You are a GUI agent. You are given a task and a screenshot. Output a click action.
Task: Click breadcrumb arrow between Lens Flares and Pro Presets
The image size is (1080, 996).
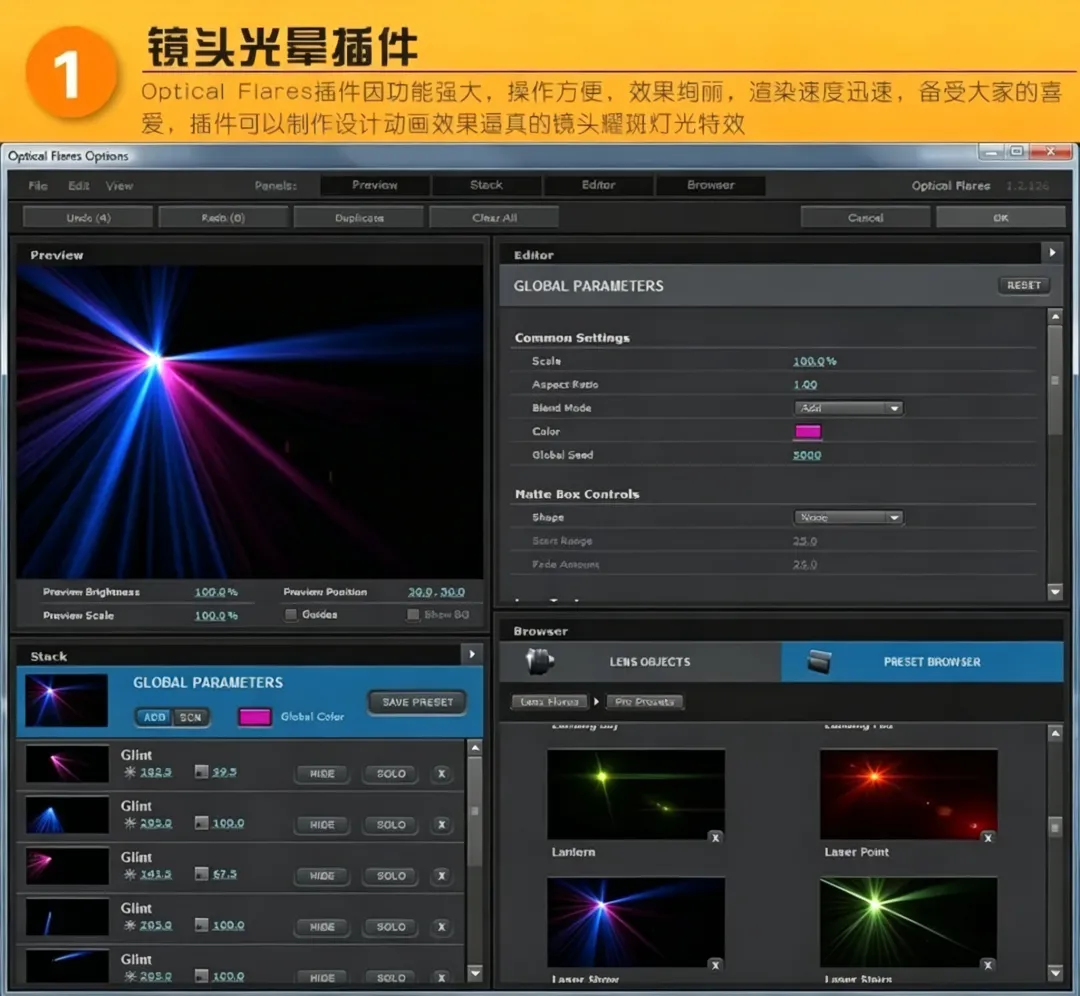(x=596, y=701)
